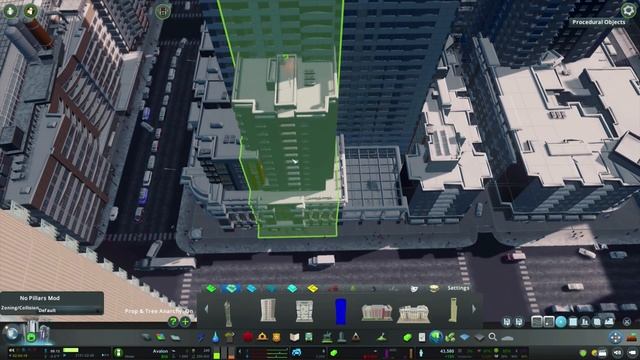
Task: Open the Unique Buildings menu
Action: tap(341, 337)
